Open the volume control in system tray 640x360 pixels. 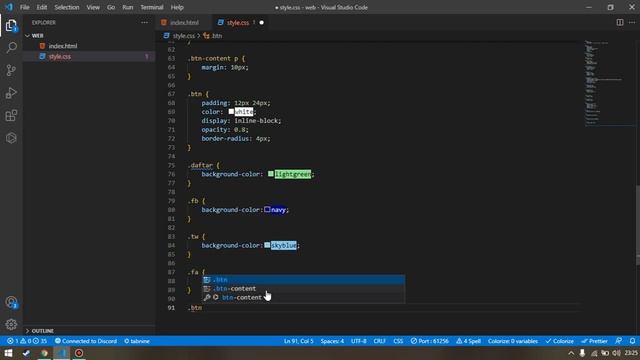[616, 353]
